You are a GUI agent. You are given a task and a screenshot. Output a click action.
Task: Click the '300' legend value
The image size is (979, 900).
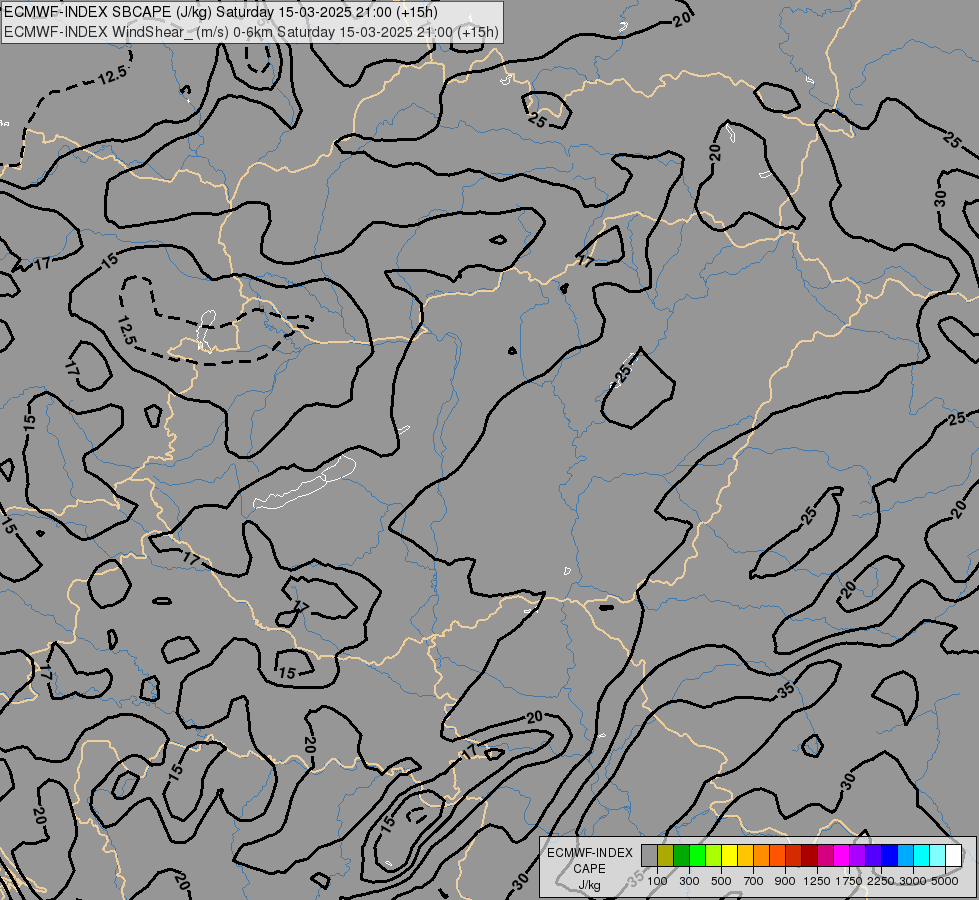pos(689,881)
